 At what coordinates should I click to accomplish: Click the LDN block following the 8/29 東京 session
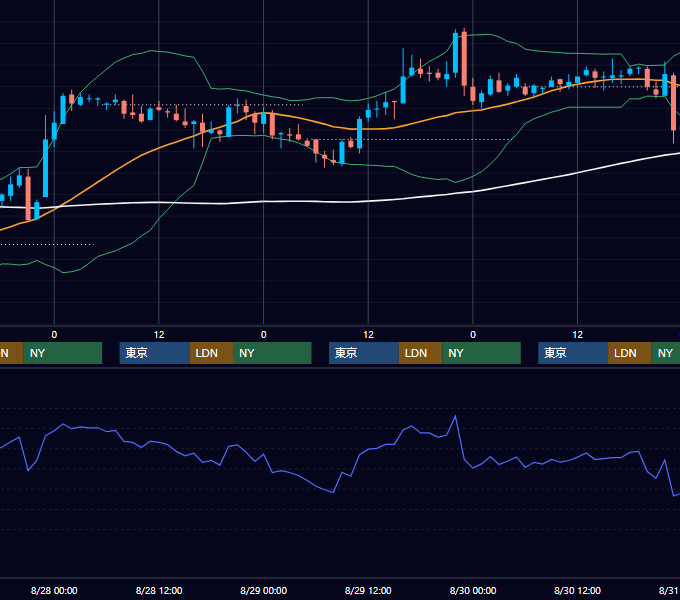click(x=421, y=353)
